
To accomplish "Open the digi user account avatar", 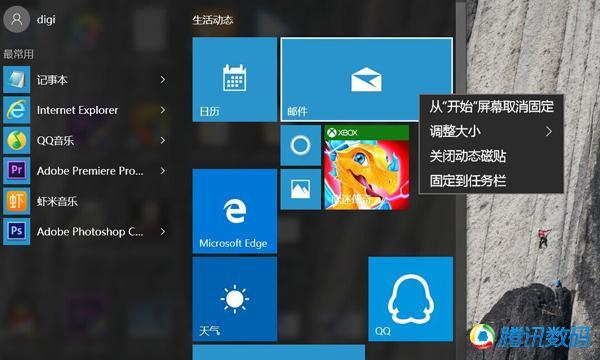I will pyautogui.click(x=16, y=19).
